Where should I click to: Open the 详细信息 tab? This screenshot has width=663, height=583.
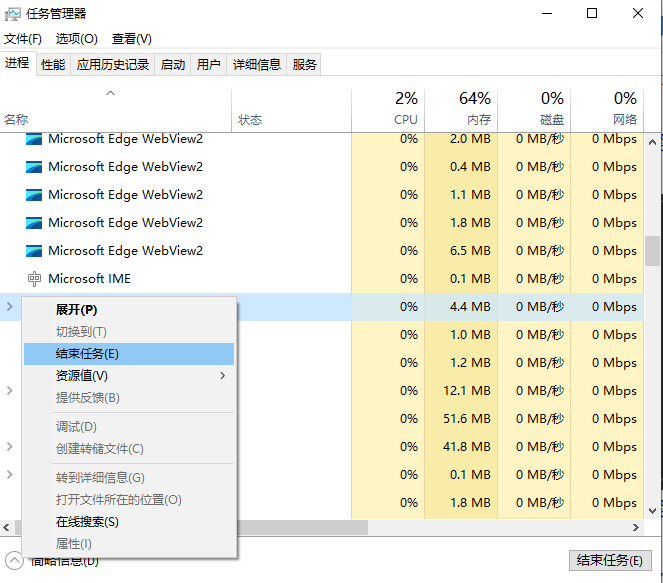[x=256, y=65]
